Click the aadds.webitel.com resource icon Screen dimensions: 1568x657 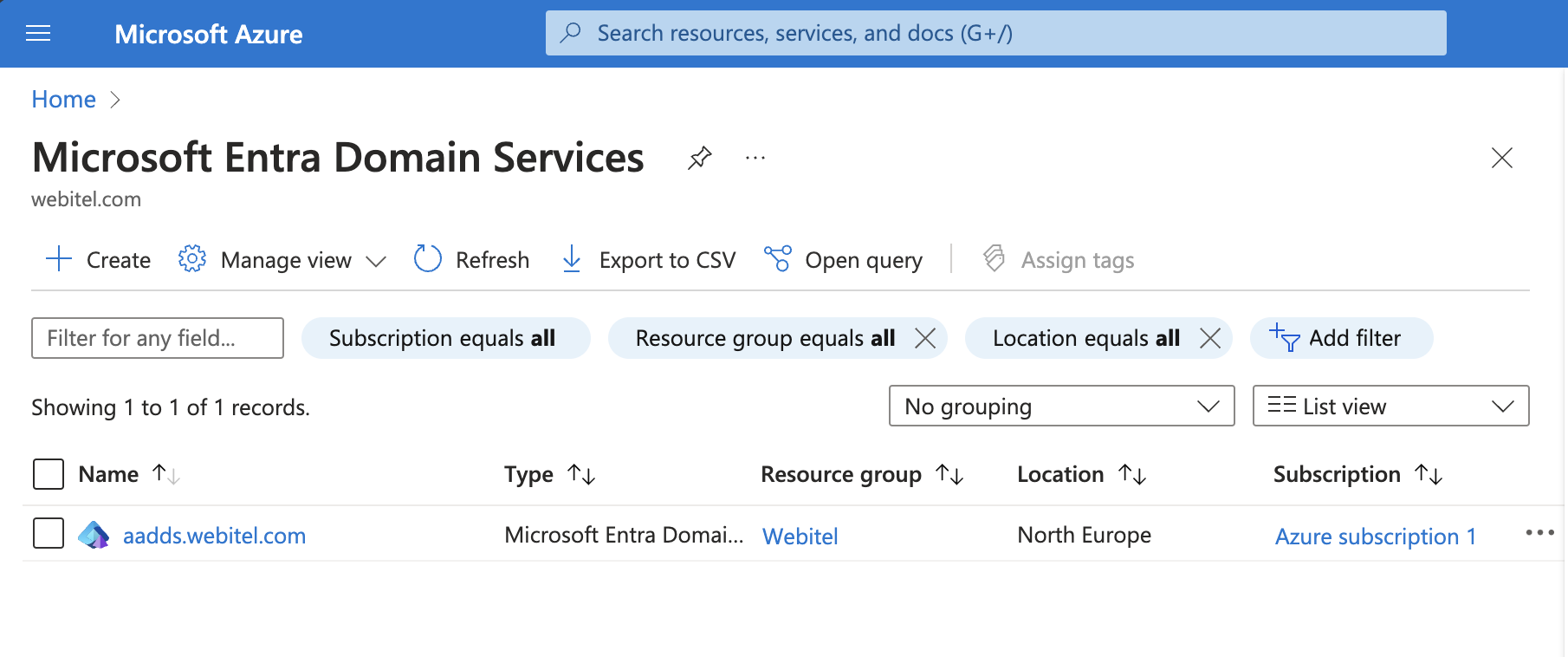click(94, 535)
